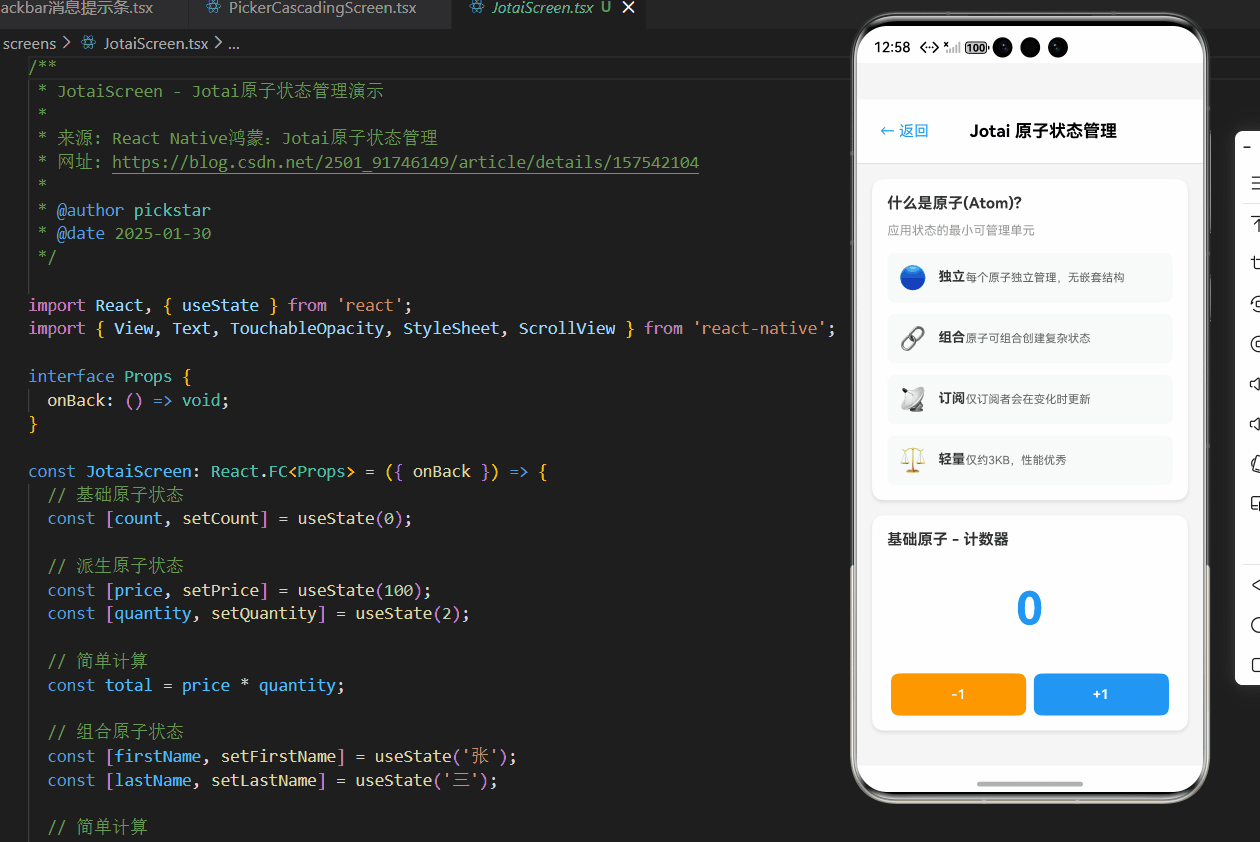
Task: Close the JotaiScreen.tsx tab
Action: point(629,8)
